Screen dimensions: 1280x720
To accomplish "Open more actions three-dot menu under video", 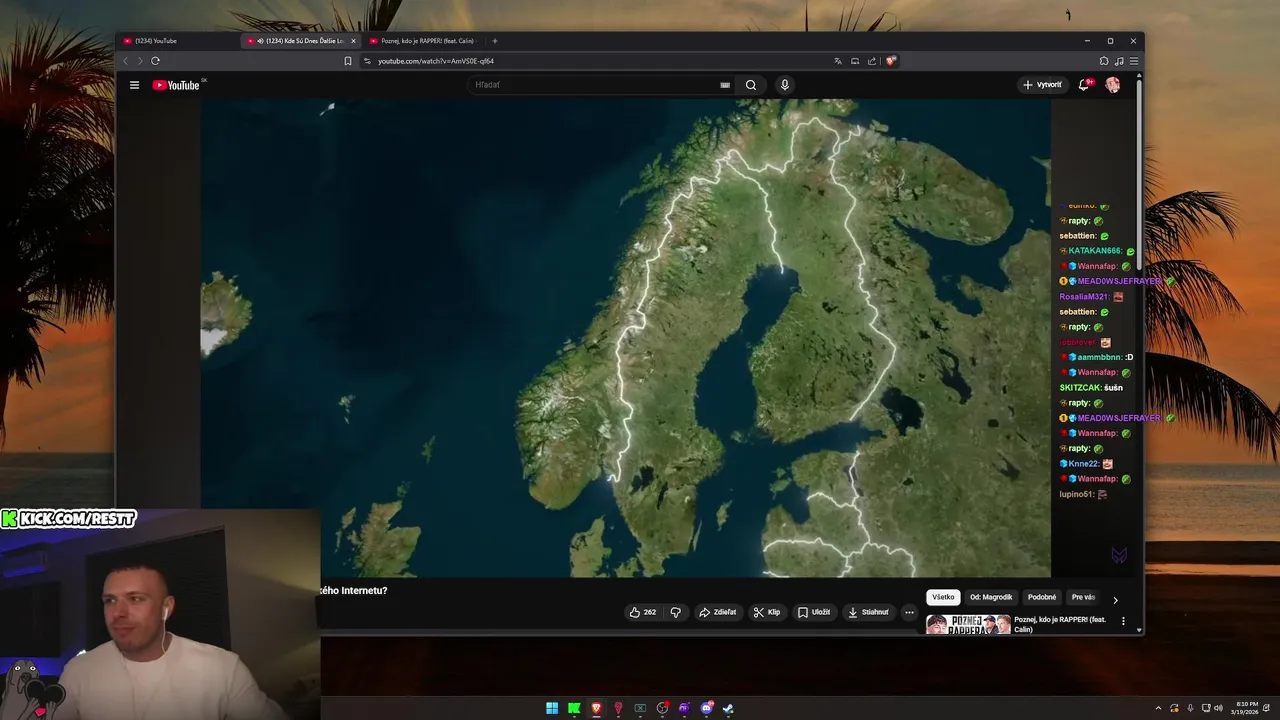I will click(909, 612).
